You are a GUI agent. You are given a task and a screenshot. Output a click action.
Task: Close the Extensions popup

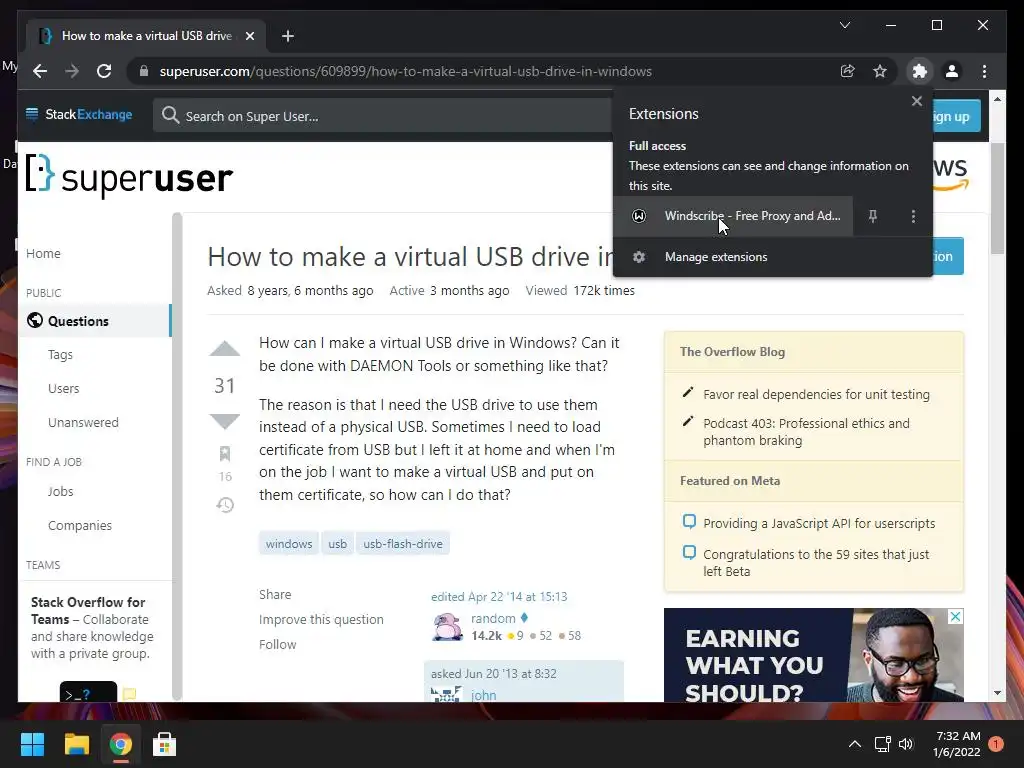tap(917, 101)
